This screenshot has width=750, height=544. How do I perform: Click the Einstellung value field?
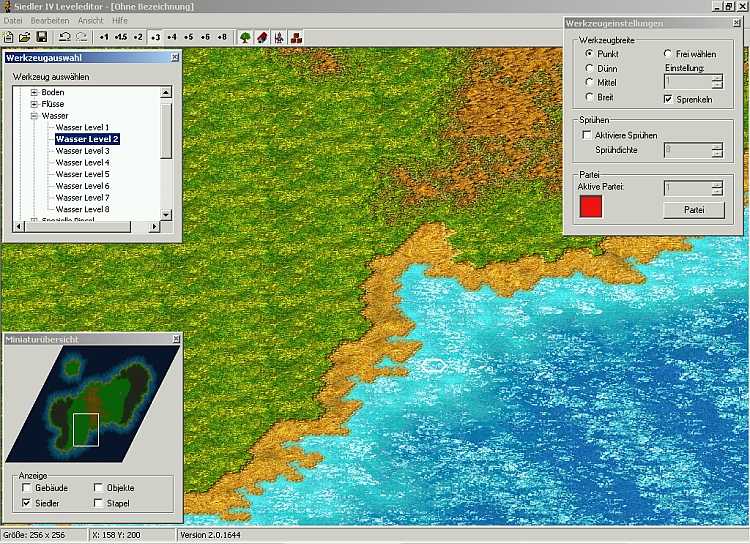[x=688, y=82]
